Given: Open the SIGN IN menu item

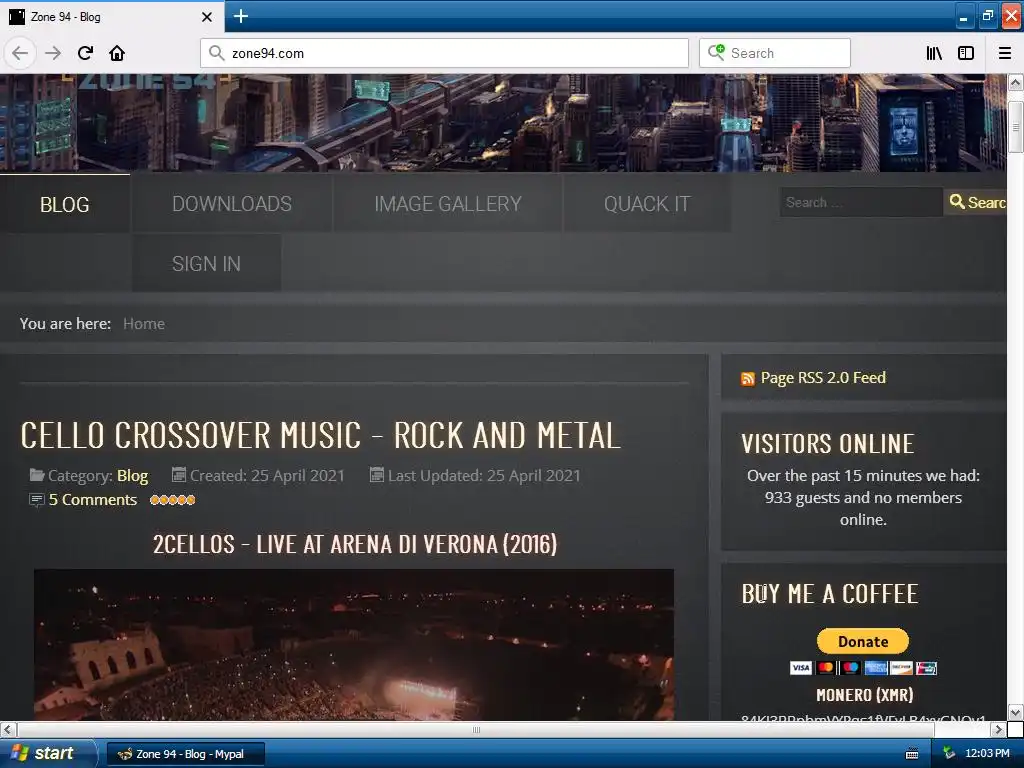Looking at the screenshot, I should point(206,264).
